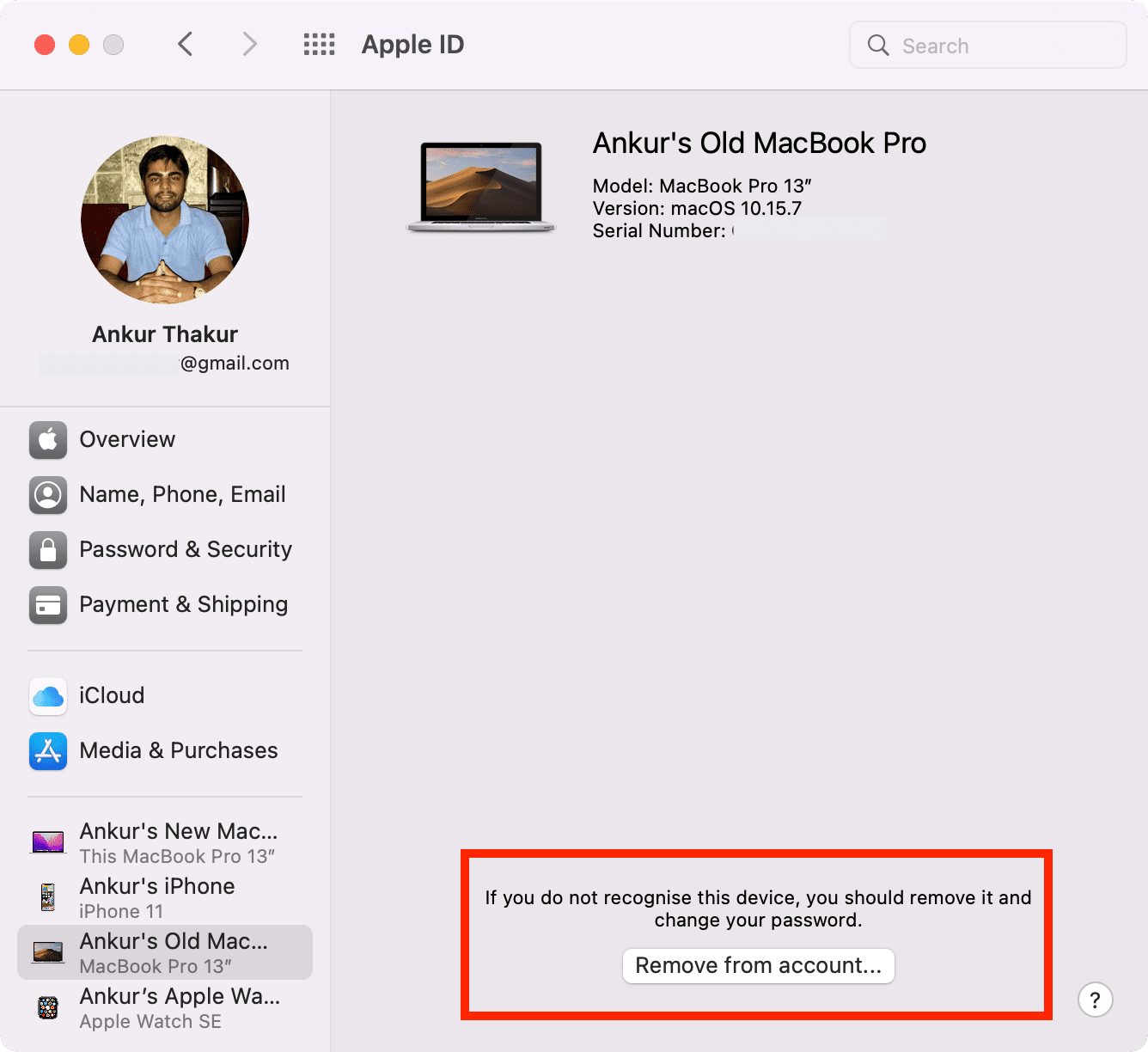Viewport: 1148px width, 1052px height.
Task: Show all preferences grid icon
Action: [320, 44]
